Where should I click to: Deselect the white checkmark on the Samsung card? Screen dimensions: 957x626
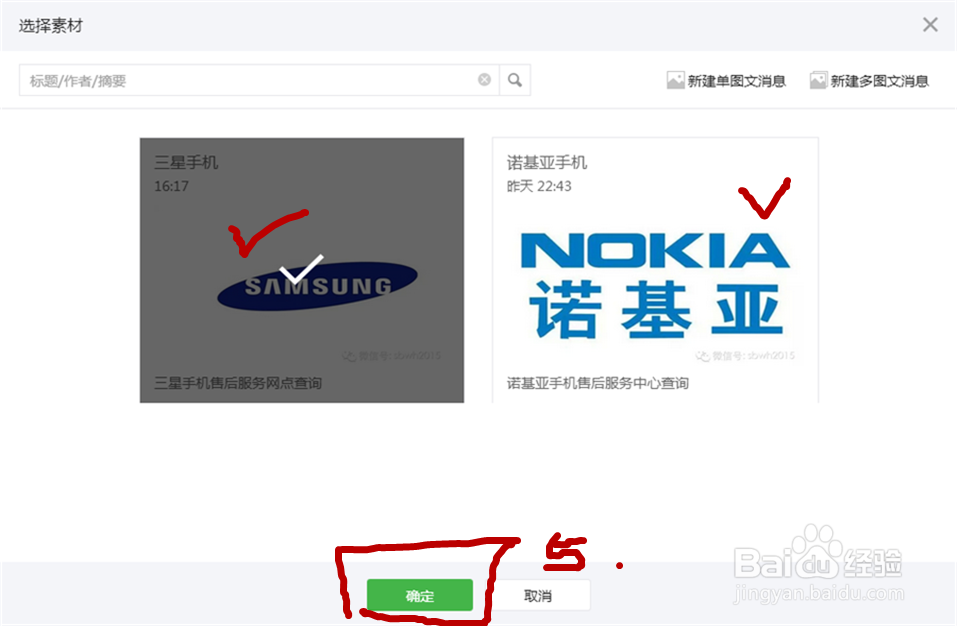(301, 270)
